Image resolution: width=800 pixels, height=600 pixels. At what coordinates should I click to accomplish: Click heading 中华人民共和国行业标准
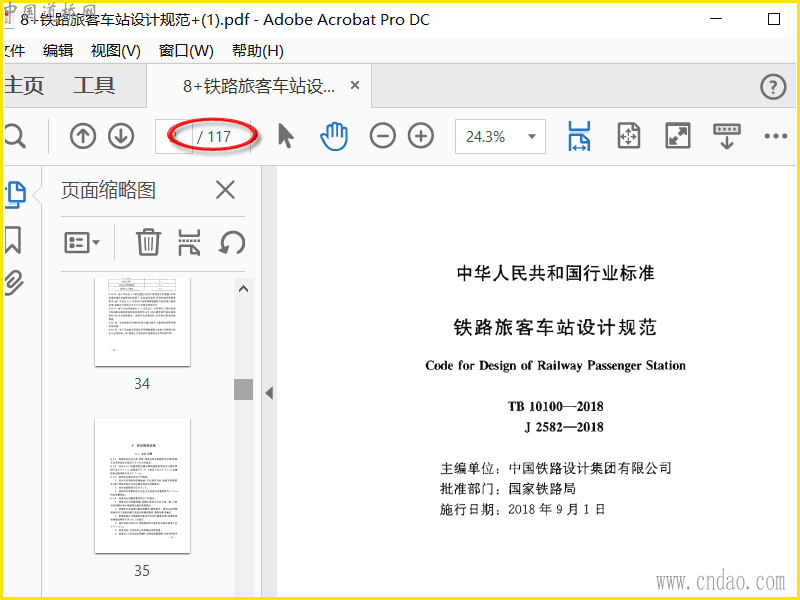pyautogui.click(x=556, y=273)
